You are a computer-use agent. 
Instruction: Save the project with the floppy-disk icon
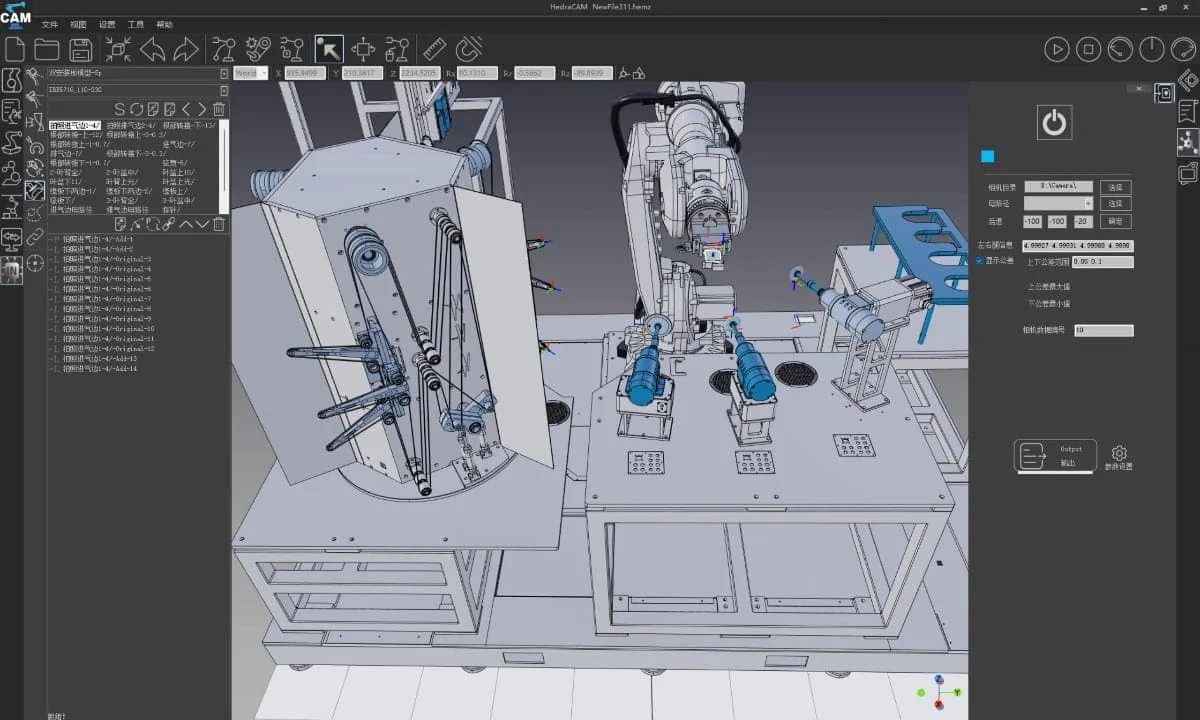81,49
